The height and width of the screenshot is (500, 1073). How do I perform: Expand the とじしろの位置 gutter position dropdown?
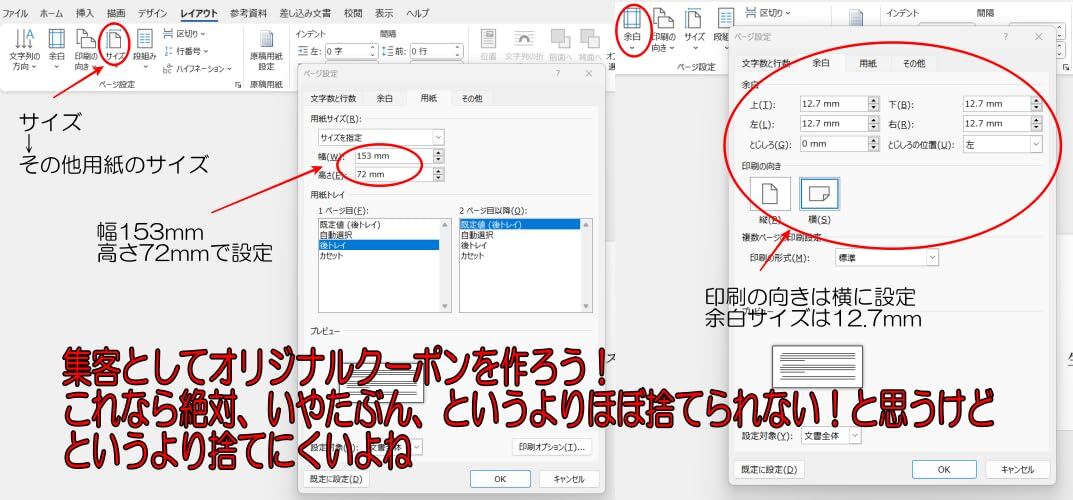click(1003, 144)
